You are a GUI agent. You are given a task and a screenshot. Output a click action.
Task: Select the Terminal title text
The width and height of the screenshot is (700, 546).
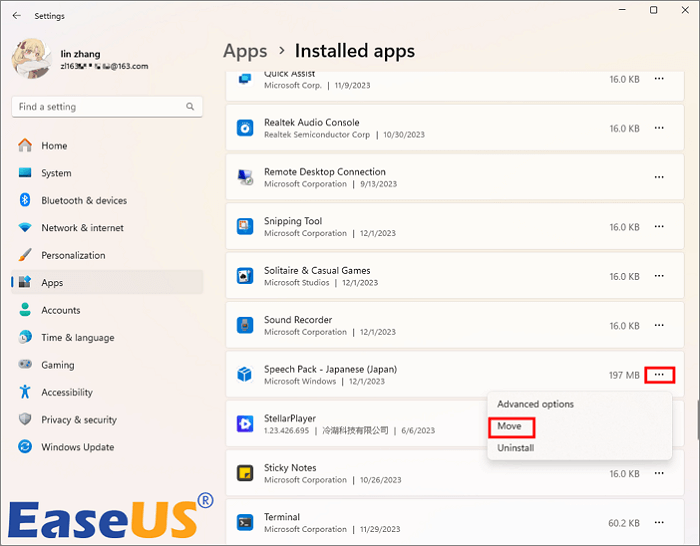coord(282,517)
